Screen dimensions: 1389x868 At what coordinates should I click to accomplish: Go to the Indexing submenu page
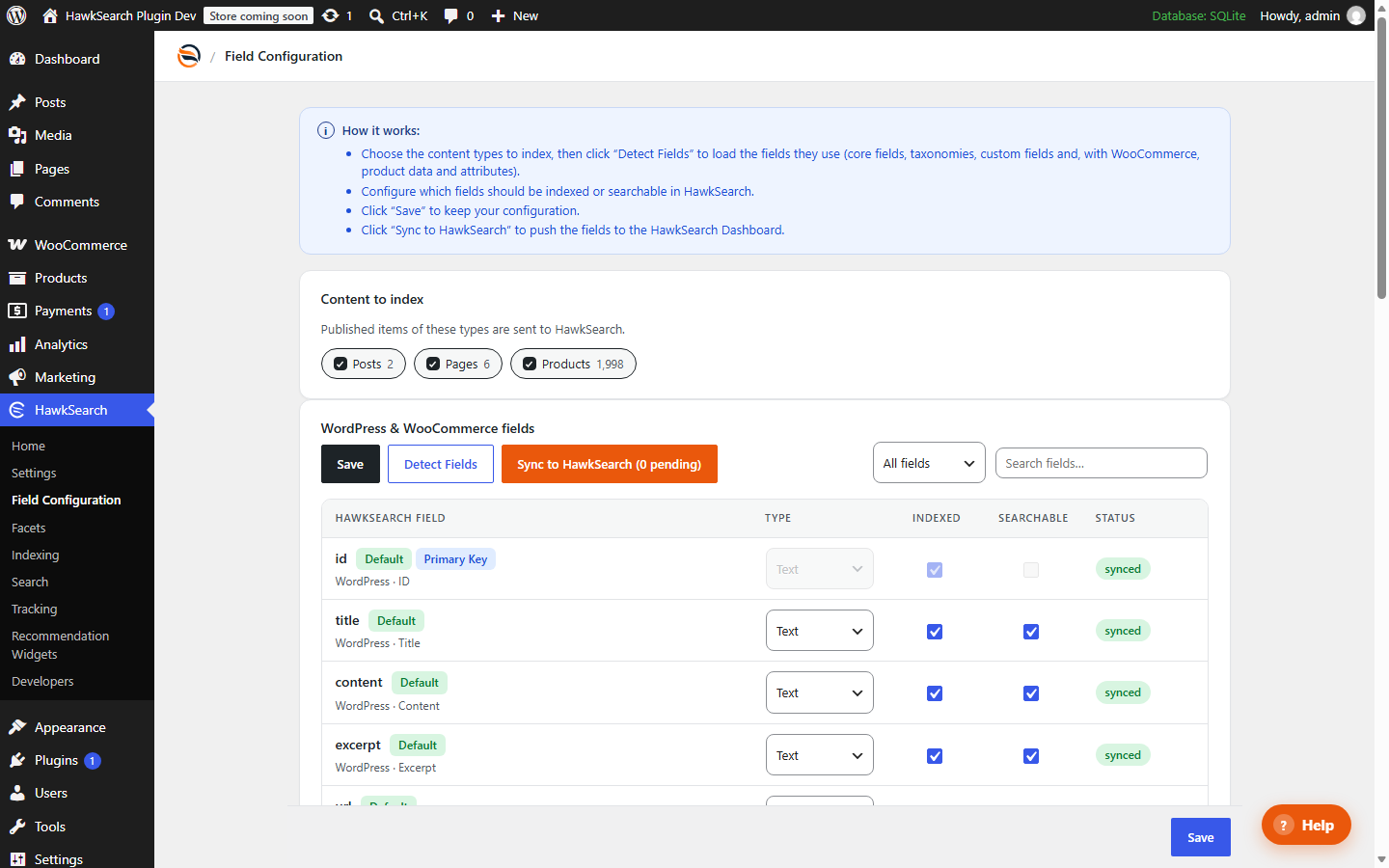[36, 555]
